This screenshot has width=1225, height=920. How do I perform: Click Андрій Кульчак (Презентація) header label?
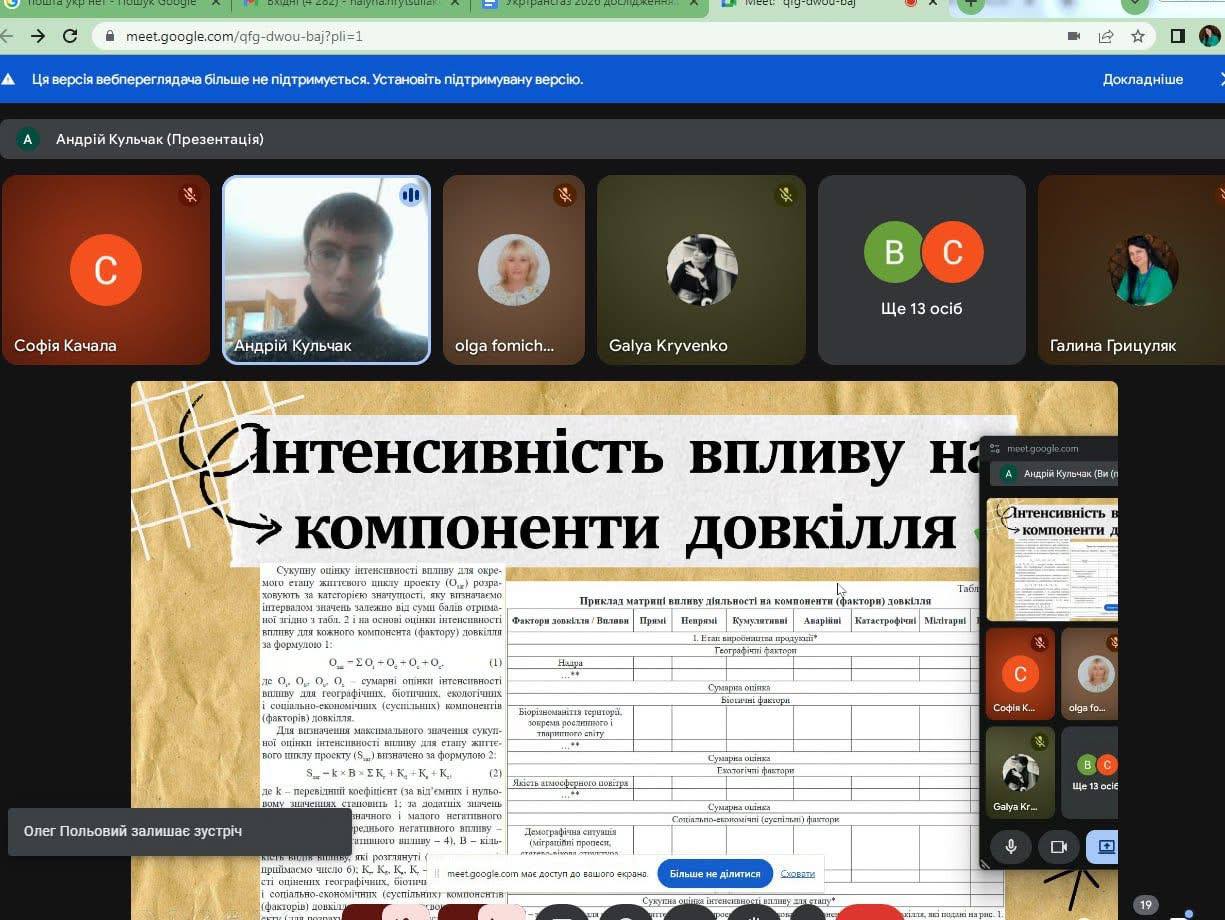160,139
